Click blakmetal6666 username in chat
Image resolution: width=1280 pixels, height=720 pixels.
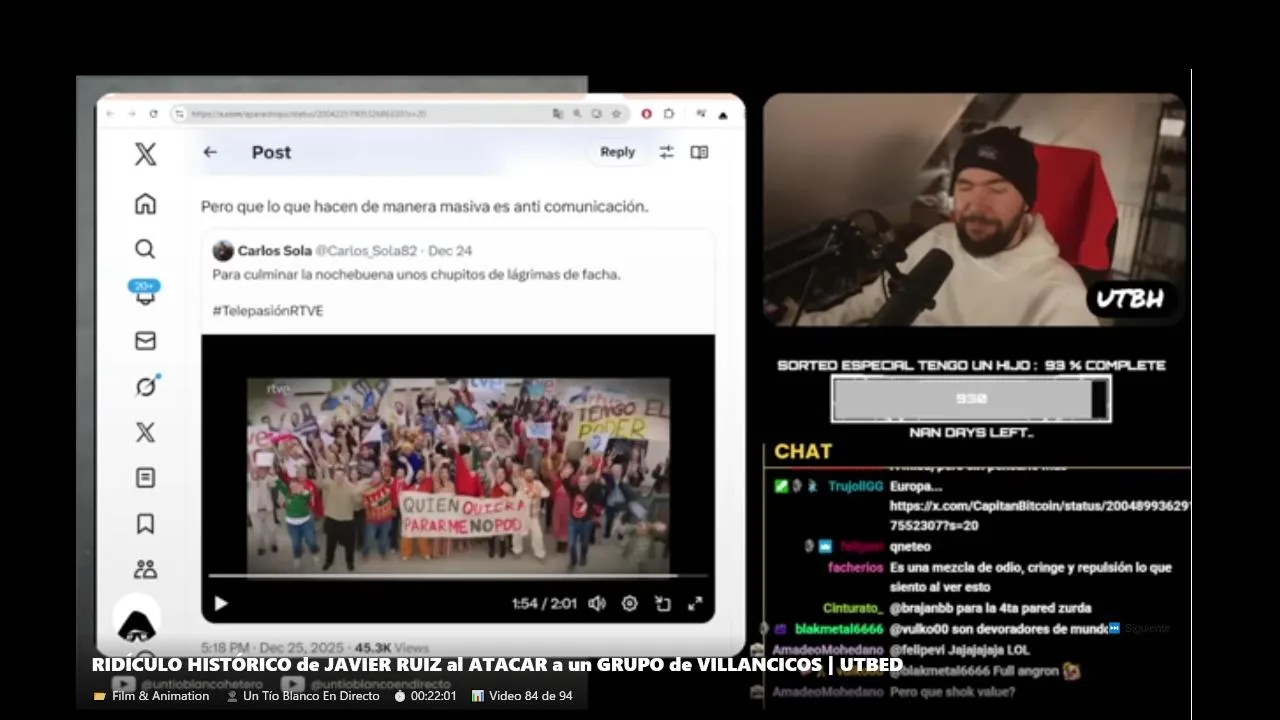(x=839, y=629)
